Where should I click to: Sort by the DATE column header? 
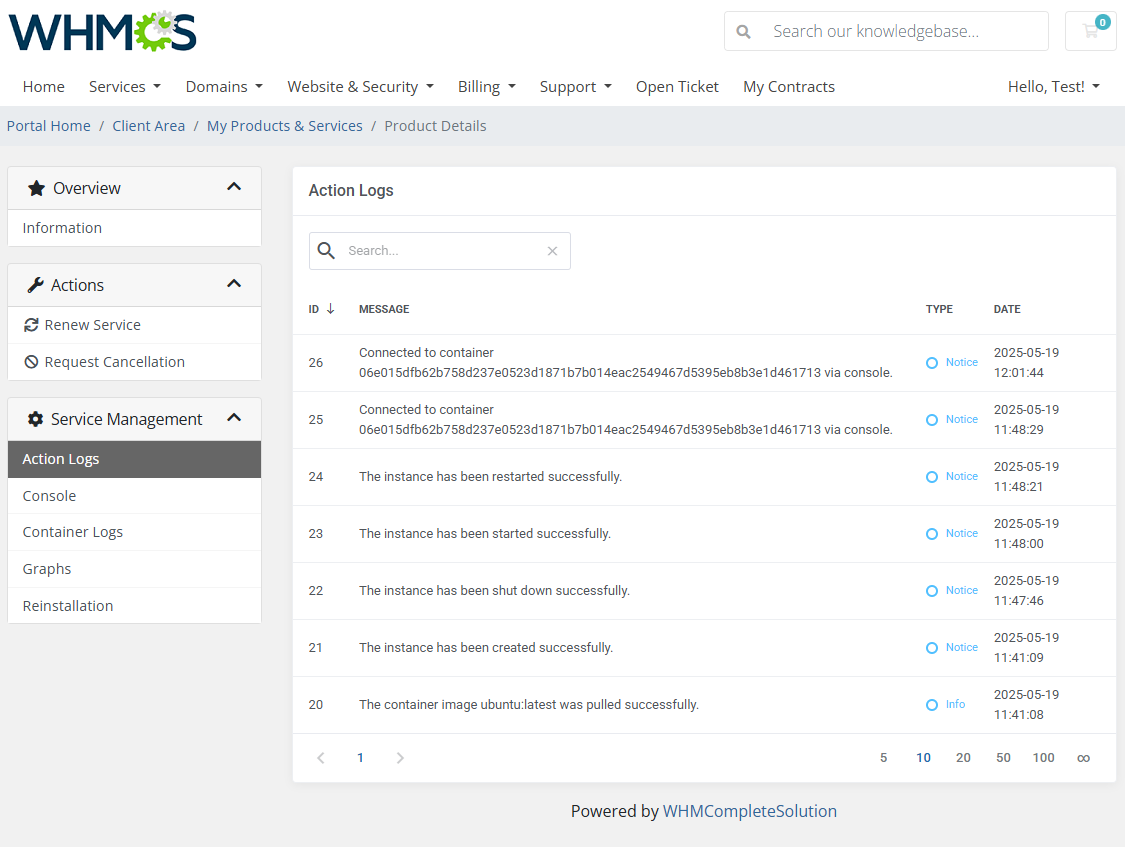(x=1007, y=309)
